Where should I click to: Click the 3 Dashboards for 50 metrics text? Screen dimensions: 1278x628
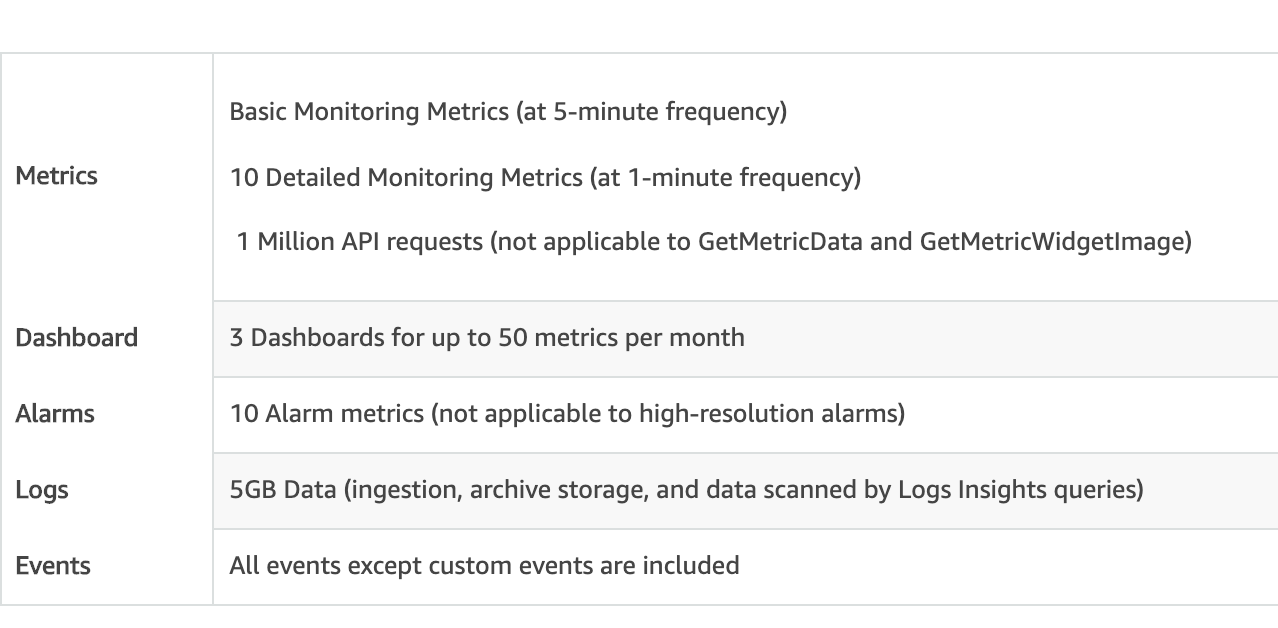(487, 338)
